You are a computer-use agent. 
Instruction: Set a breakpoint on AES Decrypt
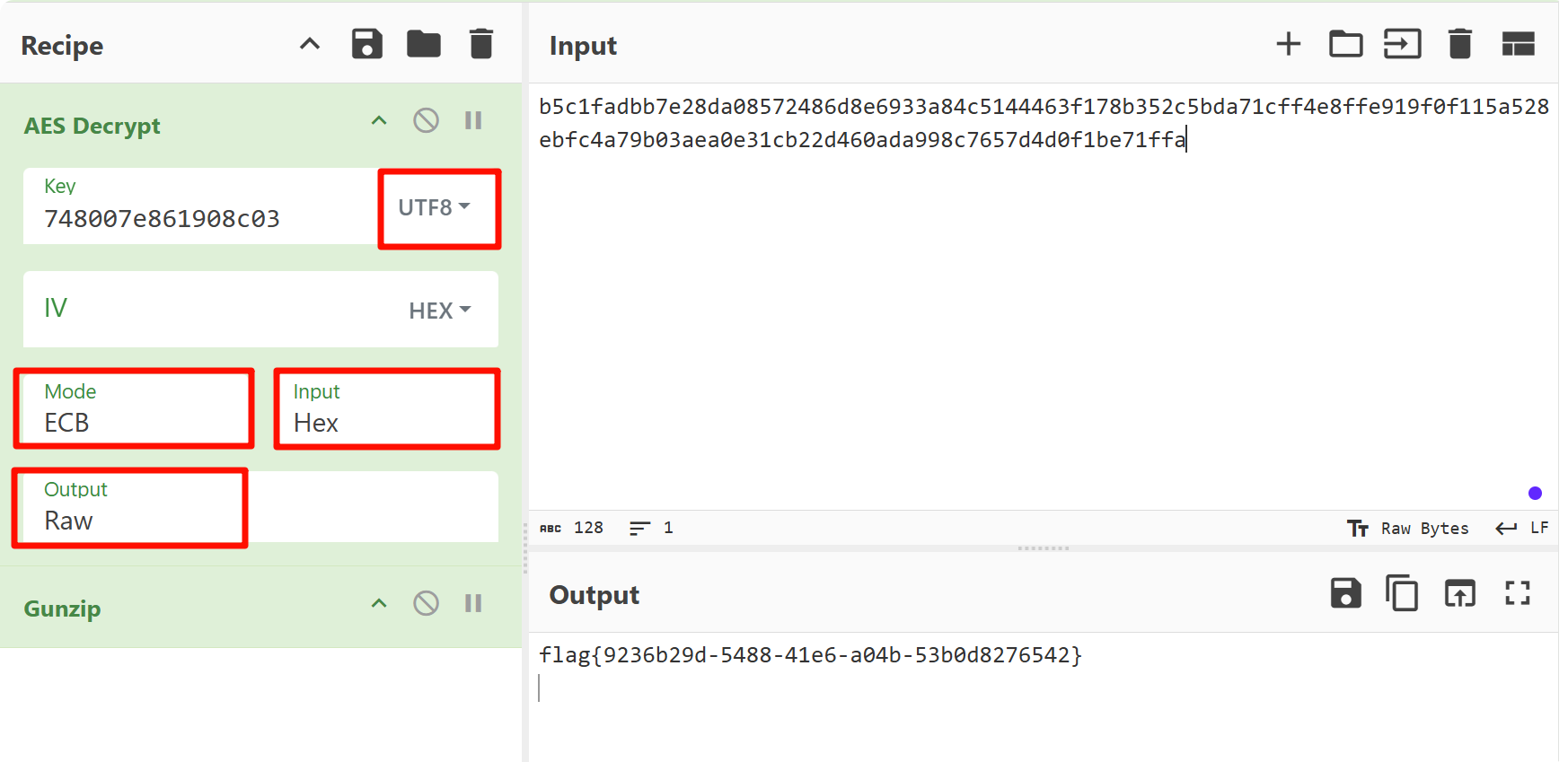pos(473,120)
